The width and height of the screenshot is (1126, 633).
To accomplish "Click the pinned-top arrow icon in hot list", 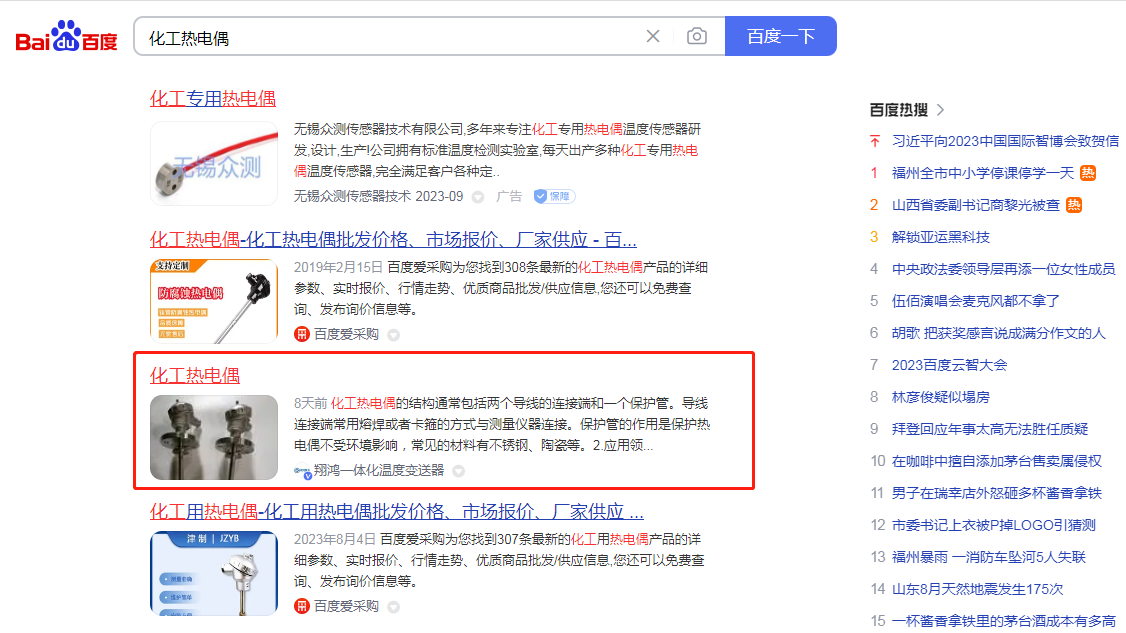I will 875,141.
